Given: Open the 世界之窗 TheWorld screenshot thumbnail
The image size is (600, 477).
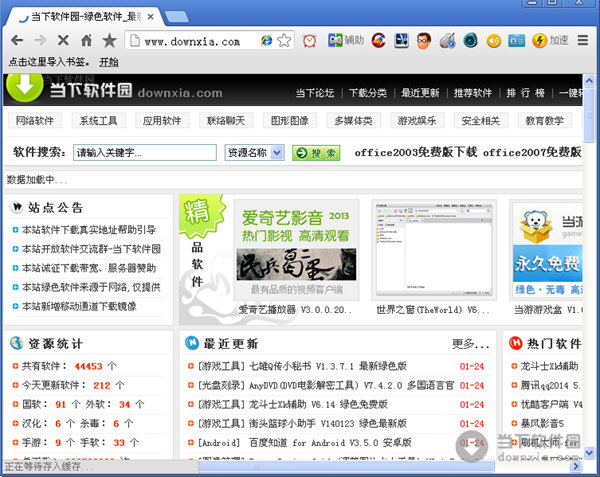Looking at the screenshot, I should pos(434,250).
